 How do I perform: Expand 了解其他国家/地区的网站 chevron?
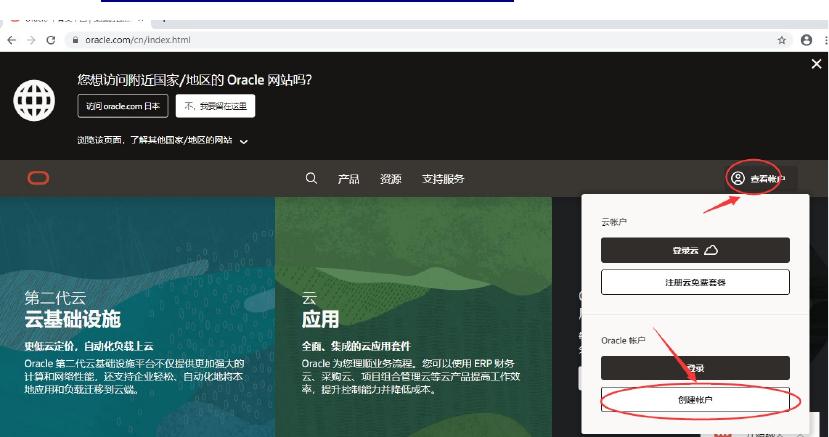coord(244,141)
